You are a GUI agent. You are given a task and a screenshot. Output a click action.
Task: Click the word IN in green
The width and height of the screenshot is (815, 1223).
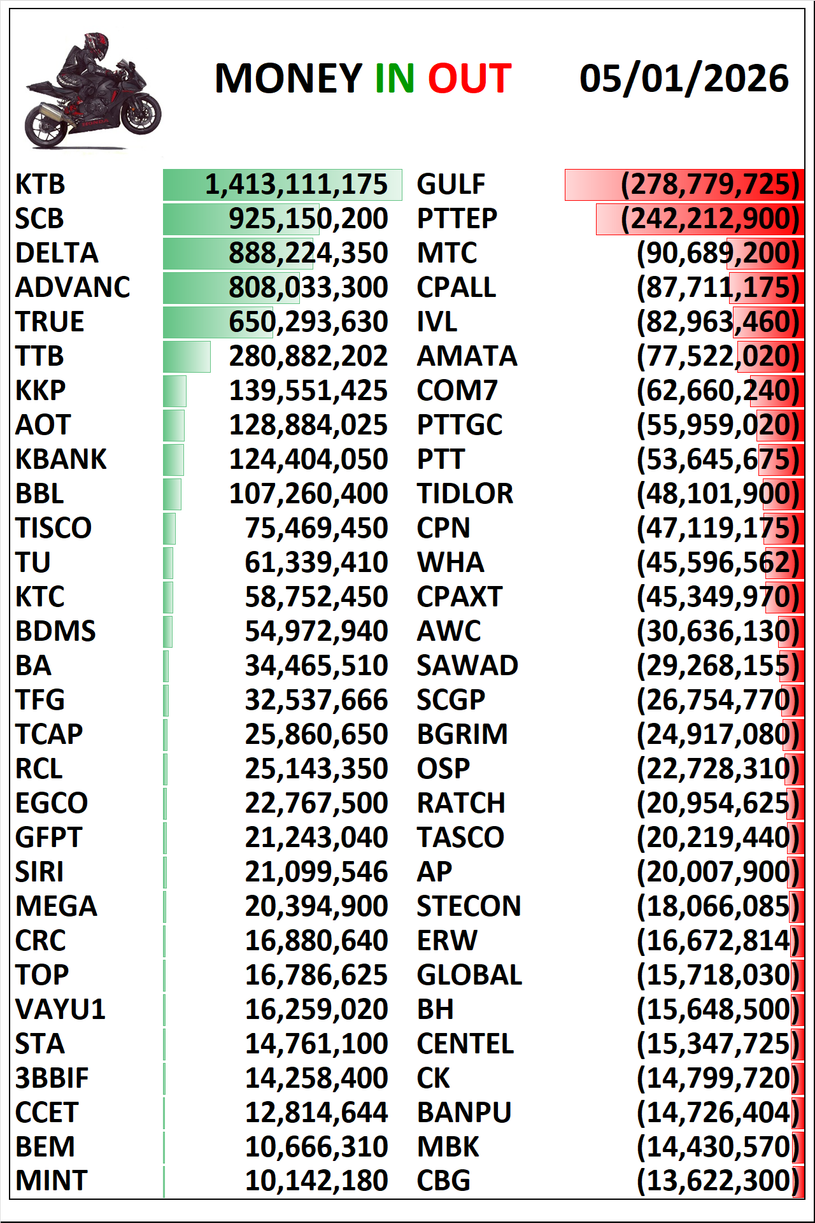[393, 79]
